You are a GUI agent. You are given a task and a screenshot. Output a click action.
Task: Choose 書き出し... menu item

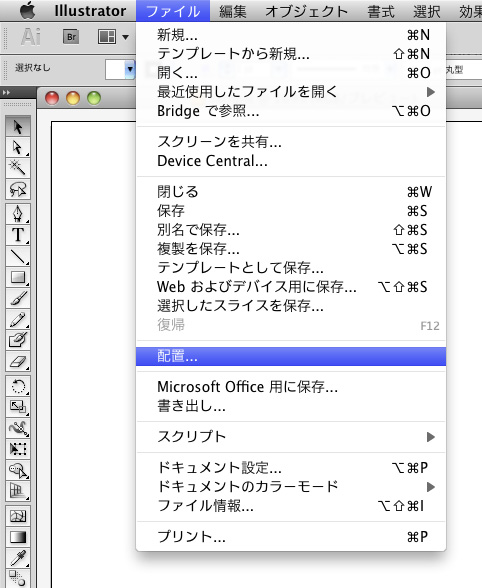click(291, 406)
